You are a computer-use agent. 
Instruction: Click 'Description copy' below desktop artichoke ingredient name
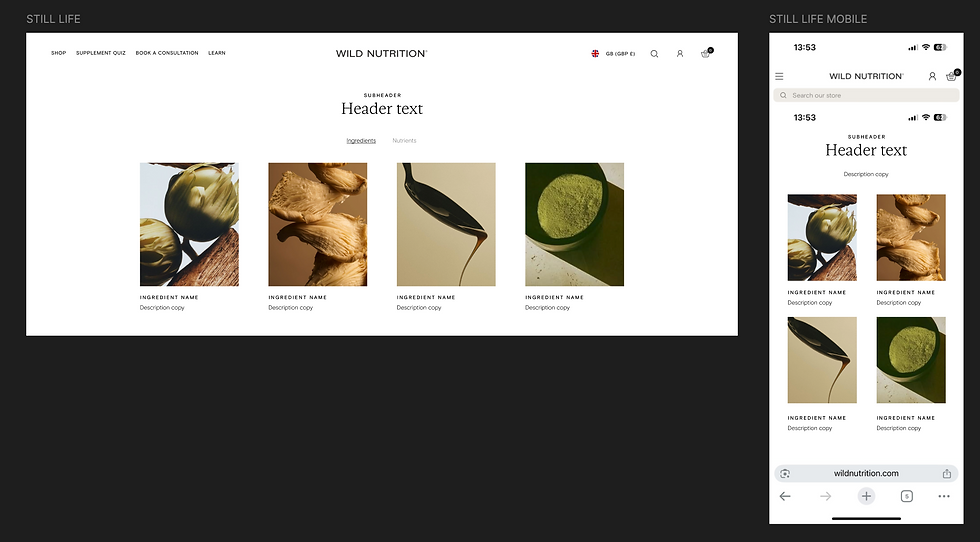click(x=162, y=308)
